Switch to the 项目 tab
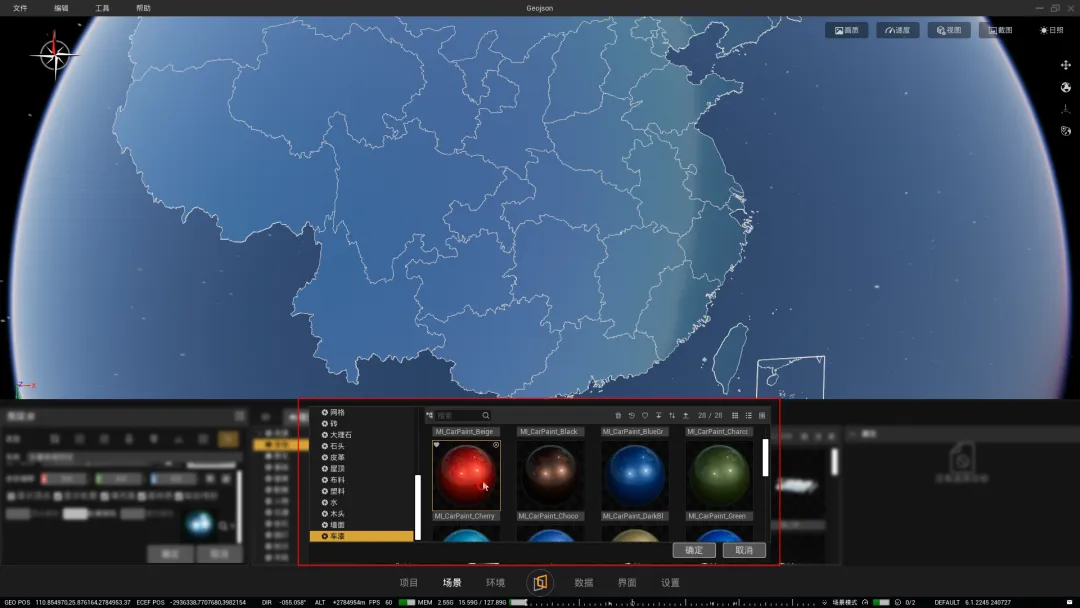Screen dimensions: 1080x608 coord(409,583)
